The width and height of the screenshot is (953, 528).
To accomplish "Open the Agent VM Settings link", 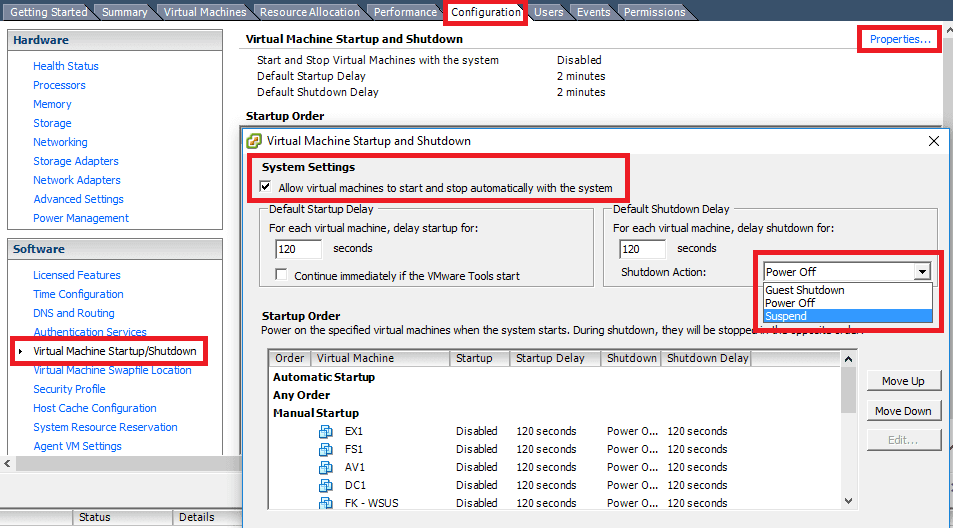I will (x=77, y=446).
